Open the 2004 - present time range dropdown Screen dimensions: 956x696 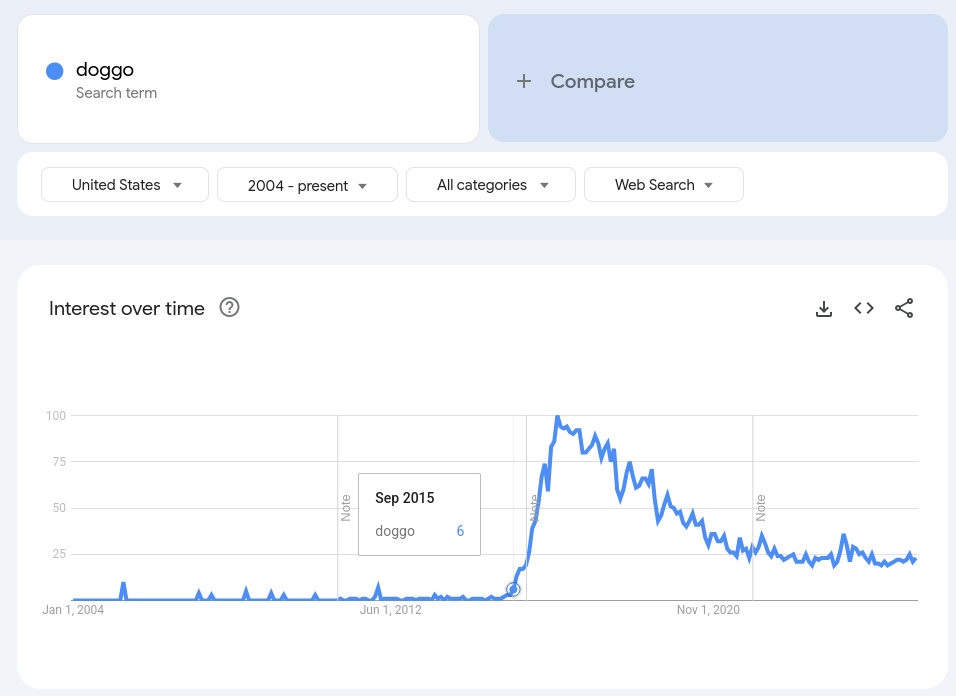(307, 185)
